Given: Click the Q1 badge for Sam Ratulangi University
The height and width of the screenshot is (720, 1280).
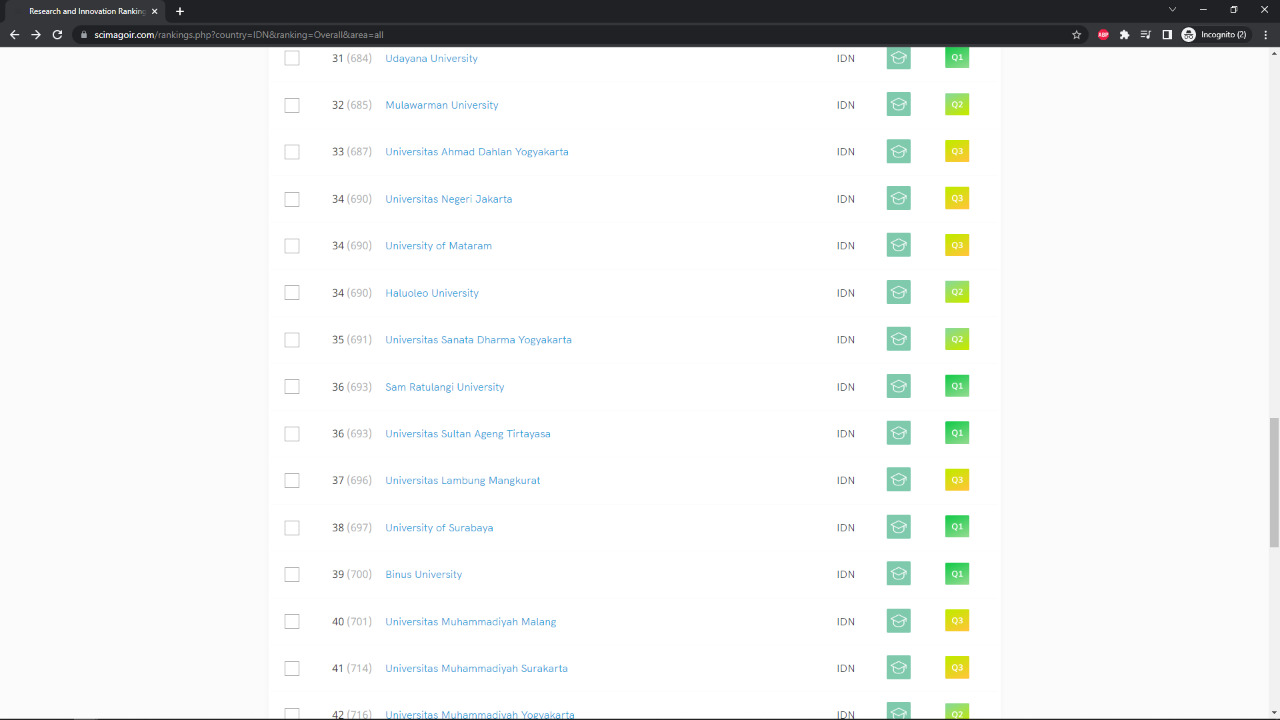Looking at the screenshot, I should point(957,386).
